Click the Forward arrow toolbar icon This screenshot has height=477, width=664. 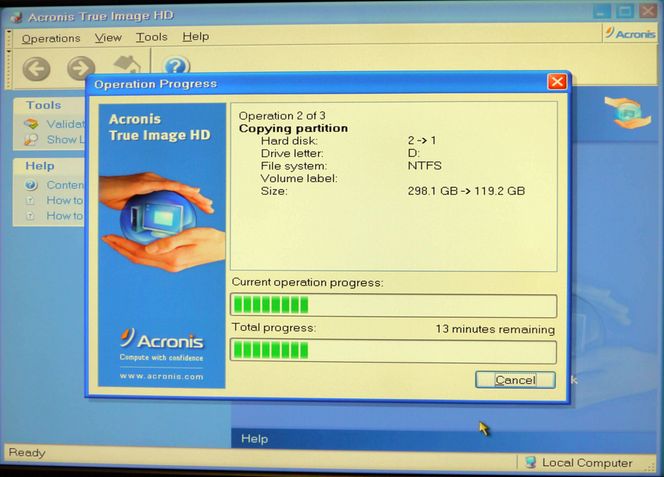tap(81, 68)
